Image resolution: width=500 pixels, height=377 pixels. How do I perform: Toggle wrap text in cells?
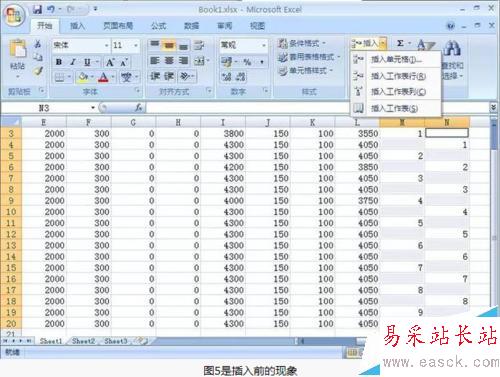pos(199,45)
